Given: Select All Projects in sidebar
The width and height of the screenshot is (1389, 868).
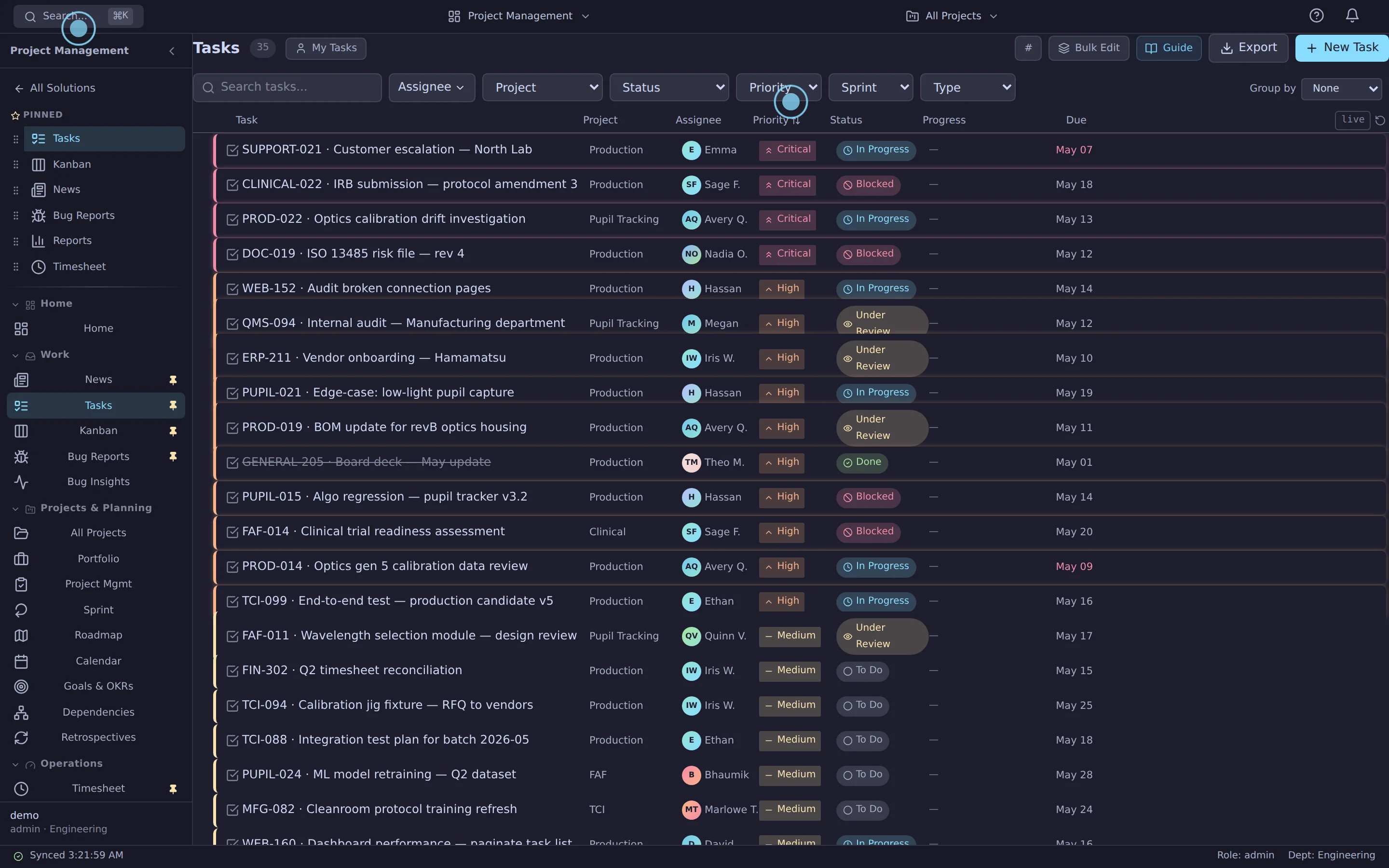Looking at the screenshot, I should coord(96,533).
